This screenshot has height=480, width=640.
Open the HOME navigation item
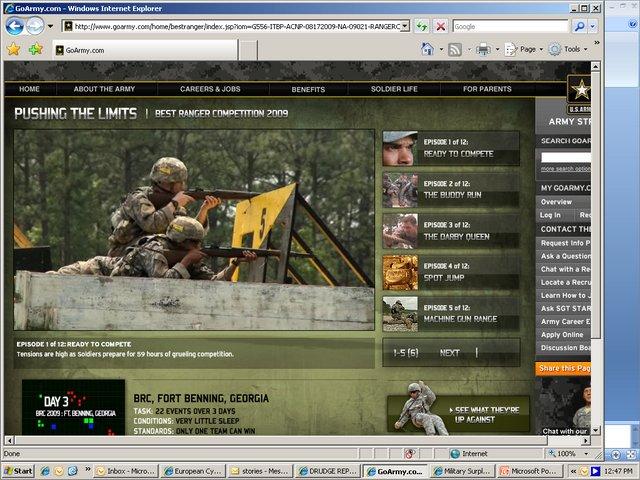point(29,89)
